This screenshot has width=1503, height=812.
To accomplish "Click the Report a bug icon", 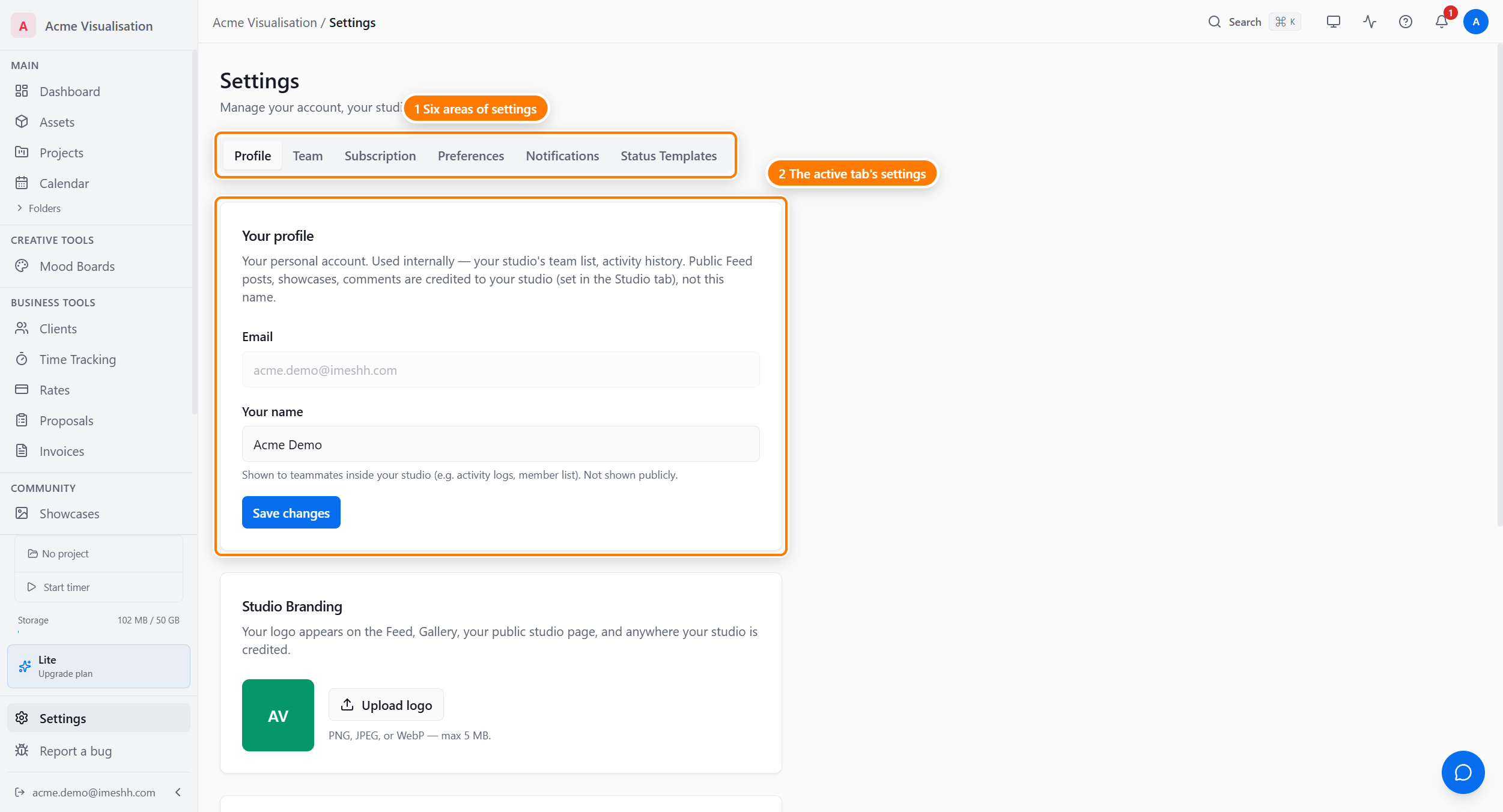I will coord(22,750).
